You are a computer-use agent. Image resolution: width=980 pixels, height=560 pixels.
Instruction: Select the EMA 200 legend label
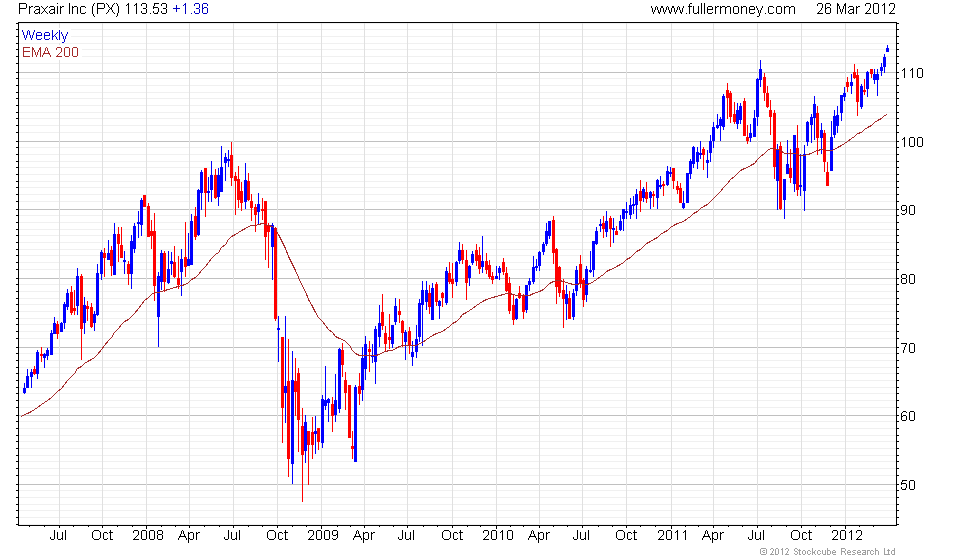[x=50, y=52]
